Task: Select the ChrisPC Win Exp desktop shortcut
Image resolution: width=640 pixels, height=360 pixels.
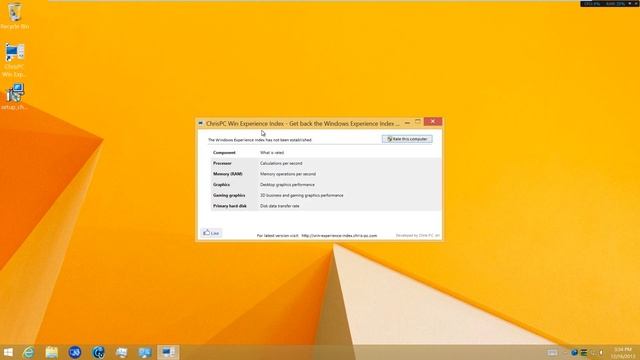Action: click(14, 60)
